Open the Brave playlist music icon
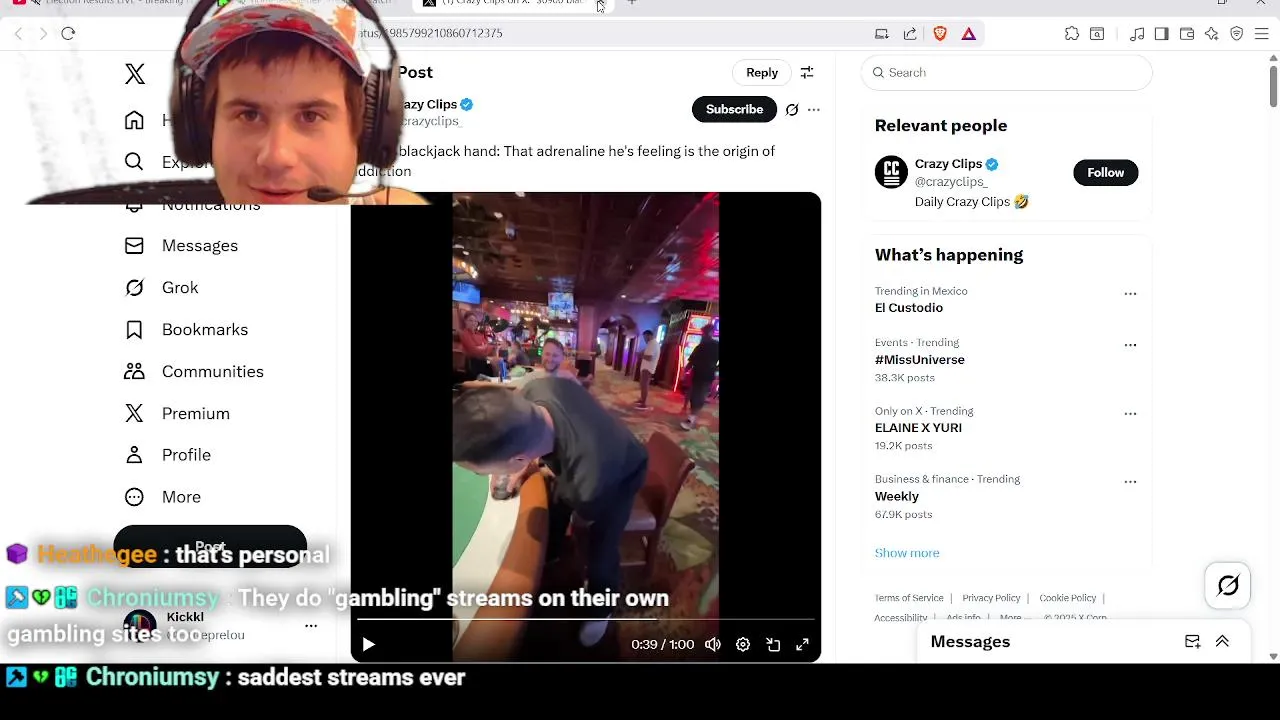Screen dimensions: 1280x720 1137,34
